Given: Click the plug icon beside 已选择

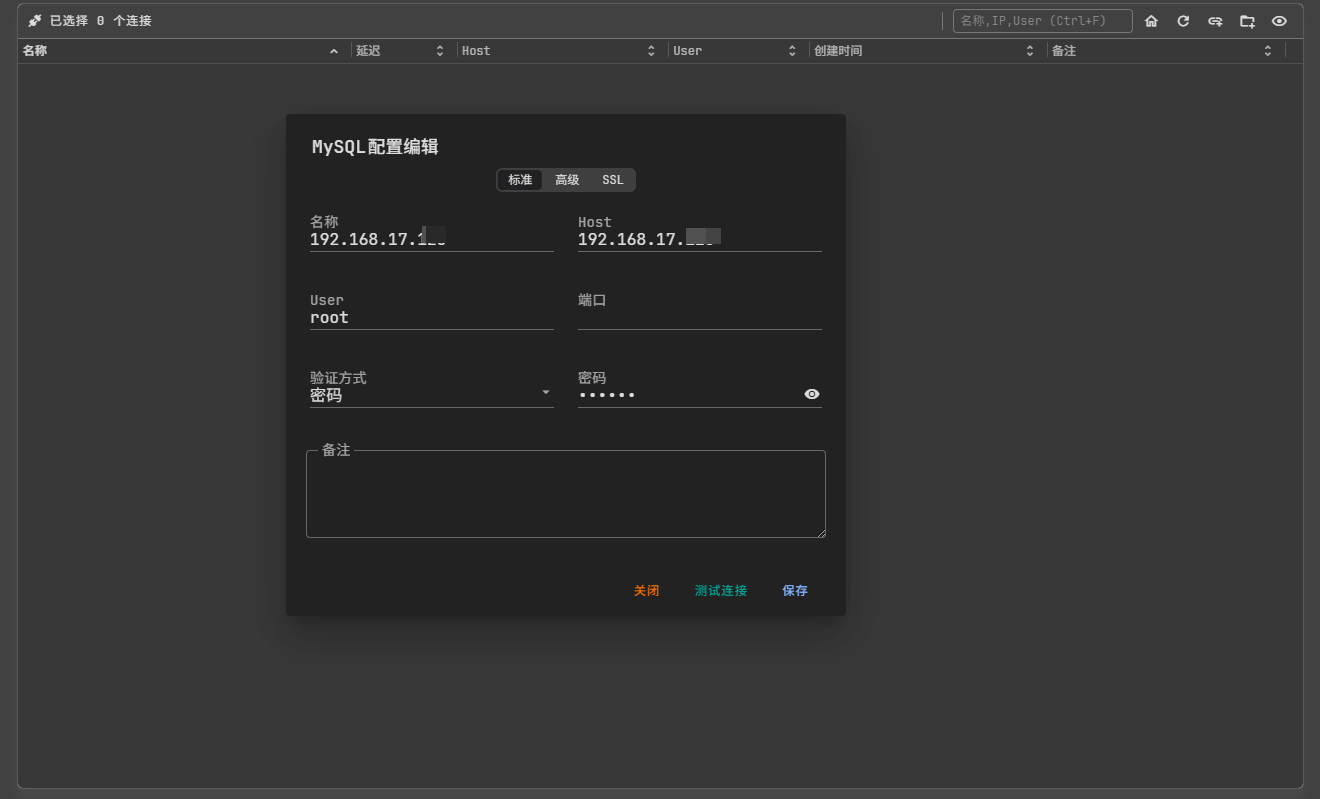Looking at the screenshot, I should click(35, 21).
